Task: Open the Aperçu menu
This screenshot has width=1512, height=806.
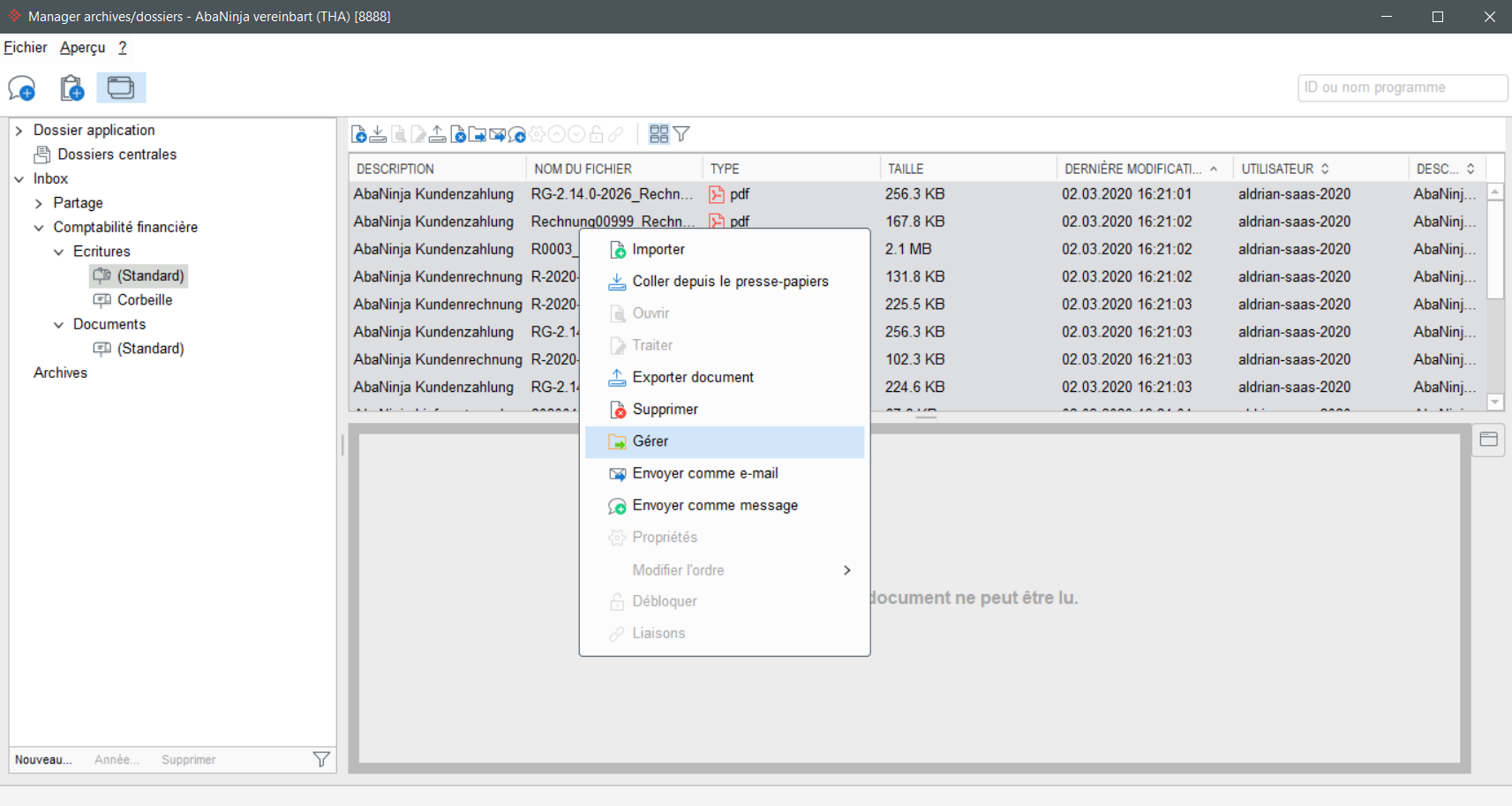Action: tap(83, 48)
